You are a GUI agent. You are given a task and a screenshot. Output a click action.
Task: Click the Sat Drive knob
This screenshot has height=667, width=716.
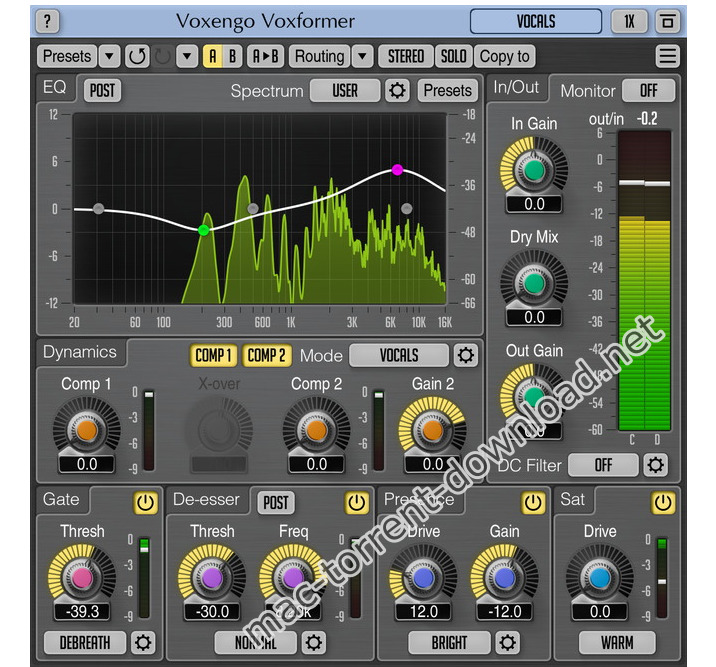click(600, 578)
